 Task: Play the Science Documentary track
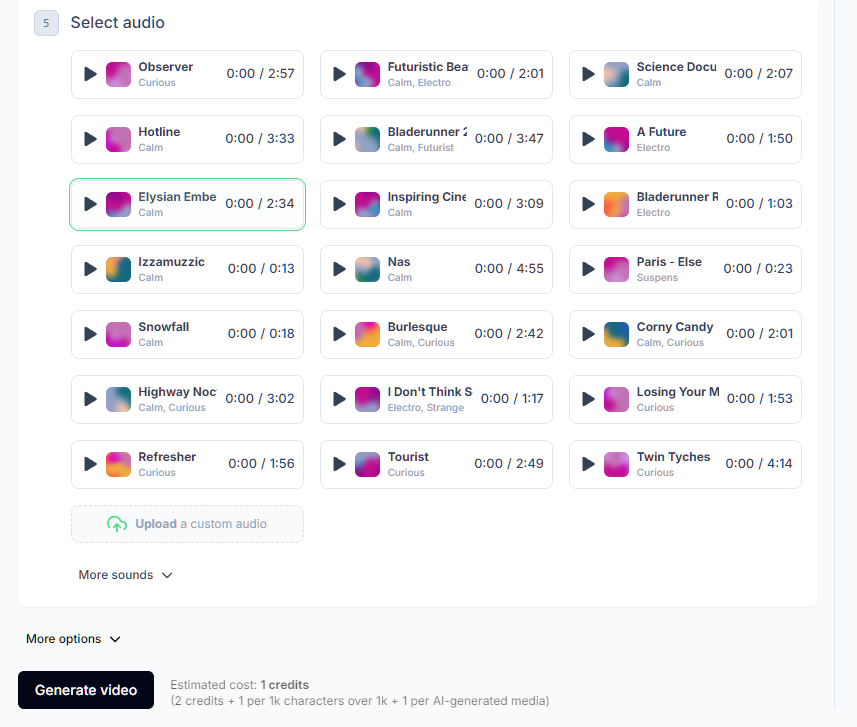[588, 74]
